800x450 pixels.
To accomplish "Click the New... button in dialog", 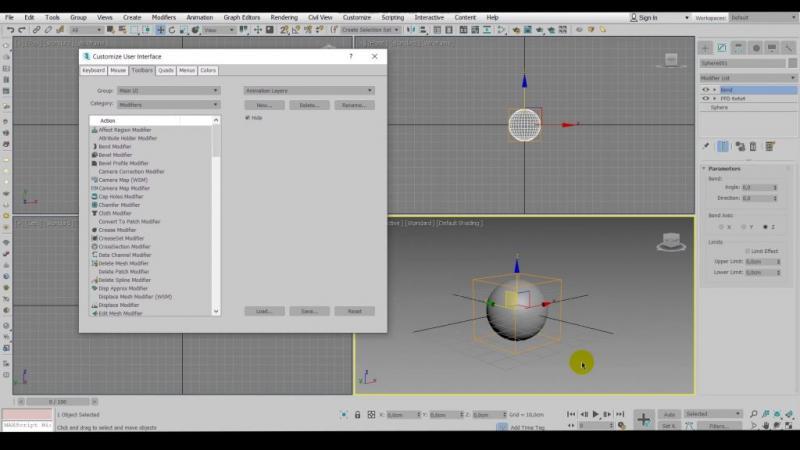I will [x=264, y=104].
